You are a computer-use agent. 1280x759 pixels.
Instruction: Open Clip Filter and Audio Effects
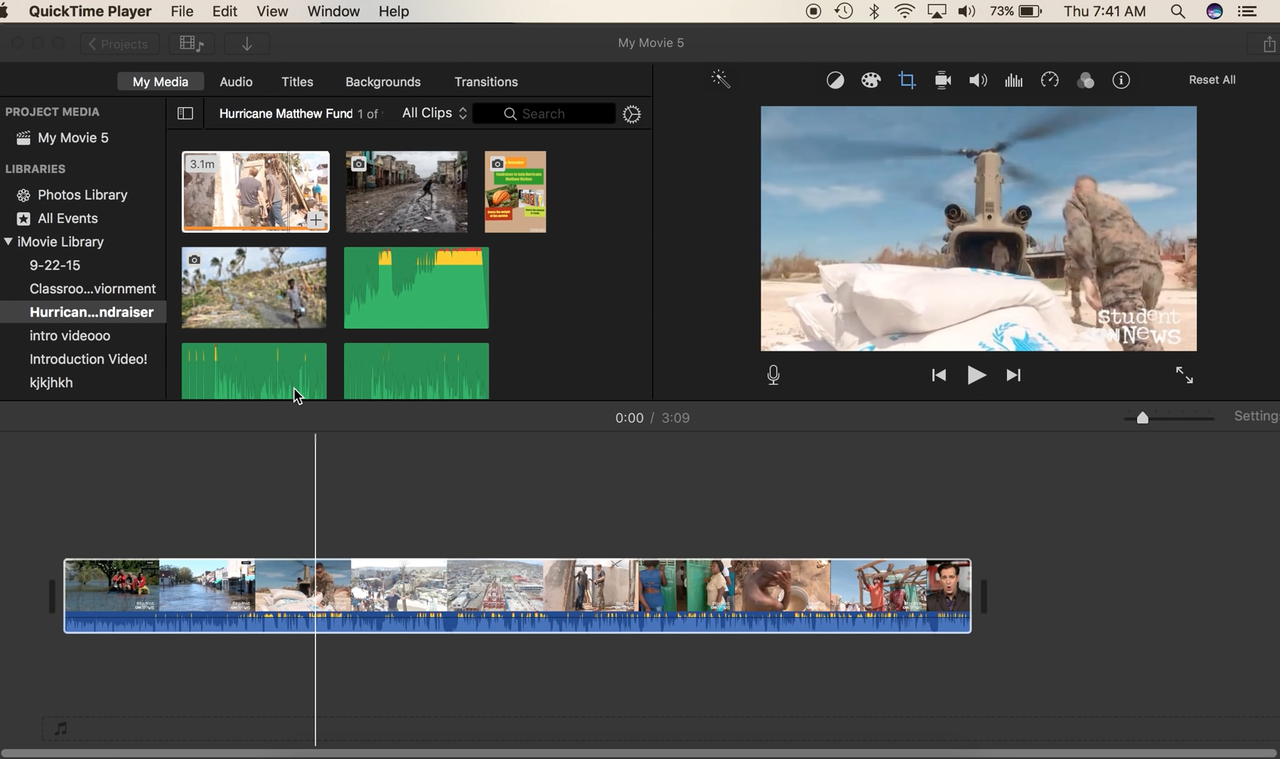tap(1086, 80)
